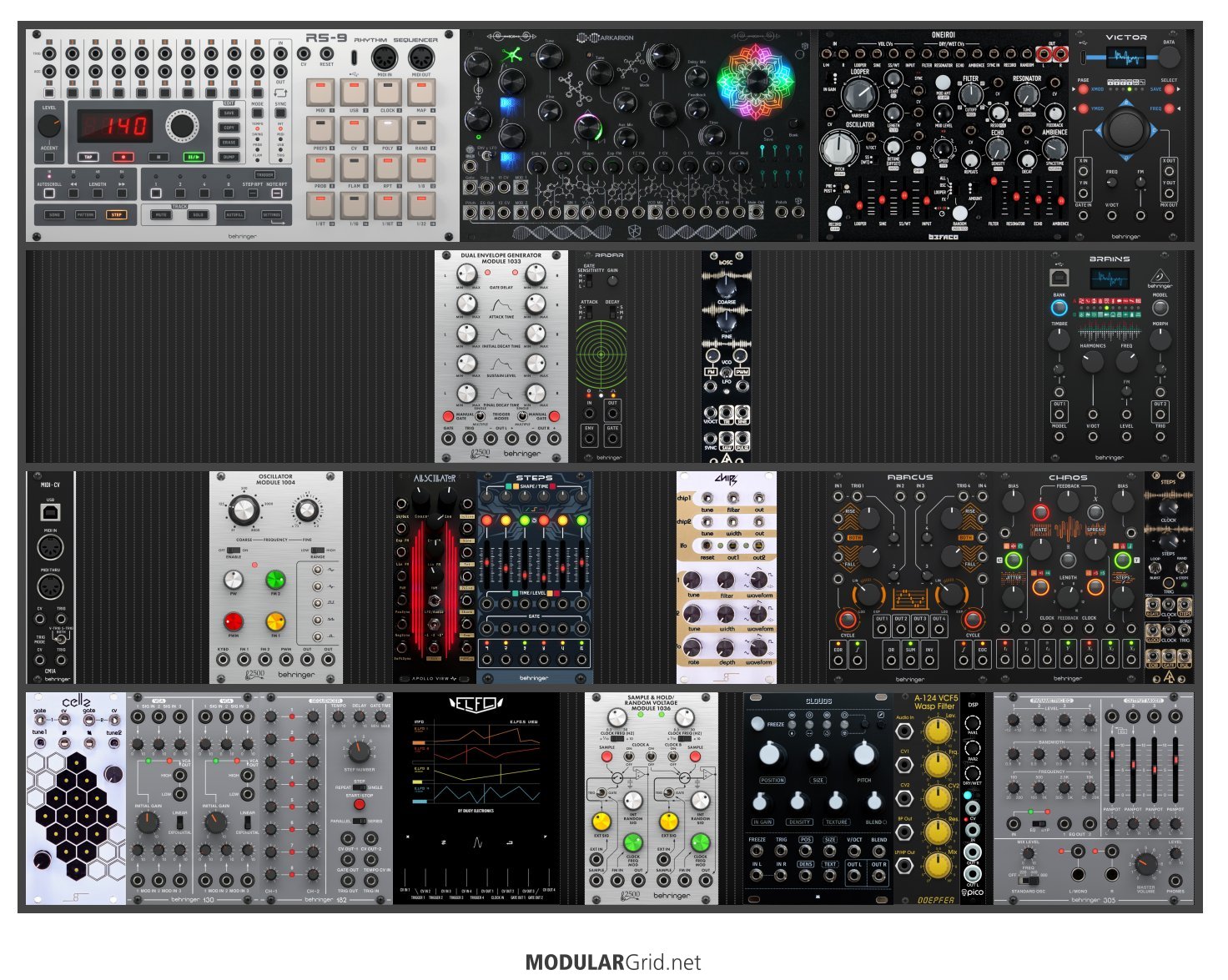Select the SONG mode button on RS-9
Screen dimensions: 1228x980
click(x=55, y=215)
